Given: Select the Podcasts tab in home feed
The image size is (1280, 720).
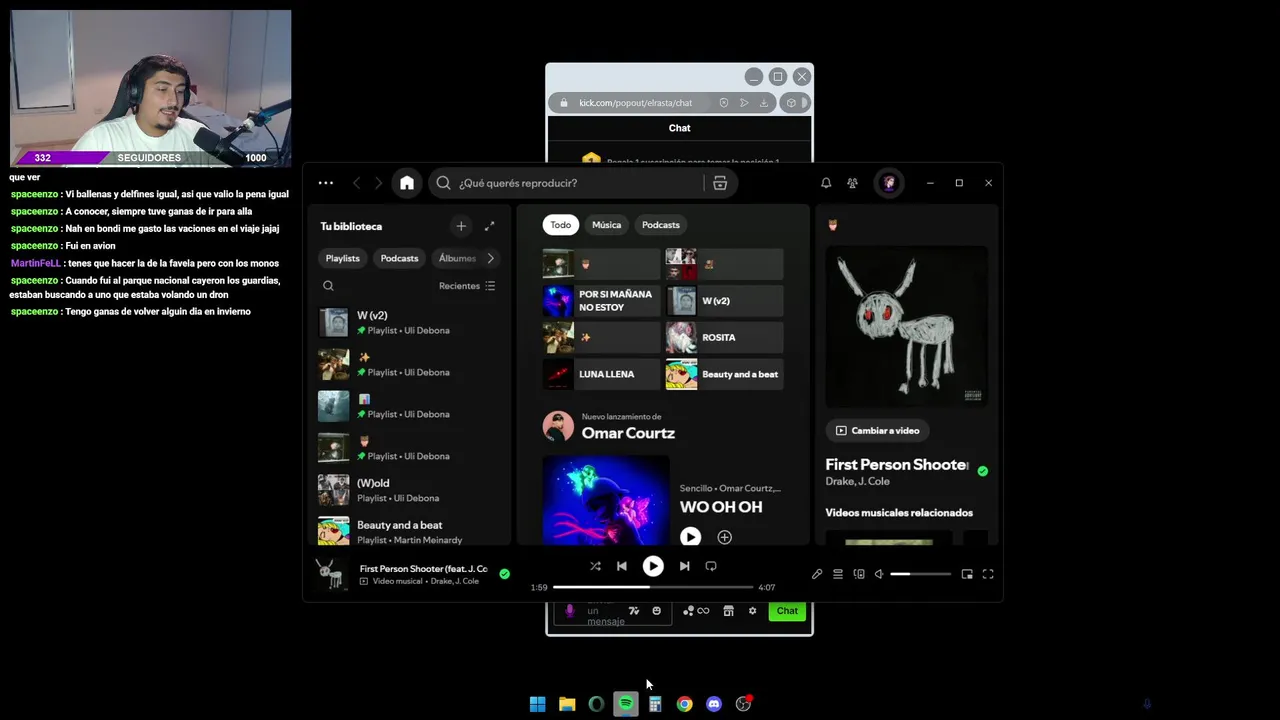Looking at the screenshot, I should (x=661, y=225).
